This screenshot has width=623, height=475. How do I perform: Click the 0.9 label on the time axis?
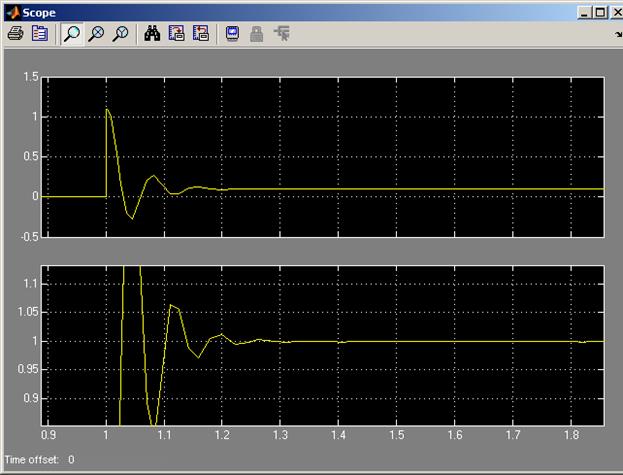(48, 435)
